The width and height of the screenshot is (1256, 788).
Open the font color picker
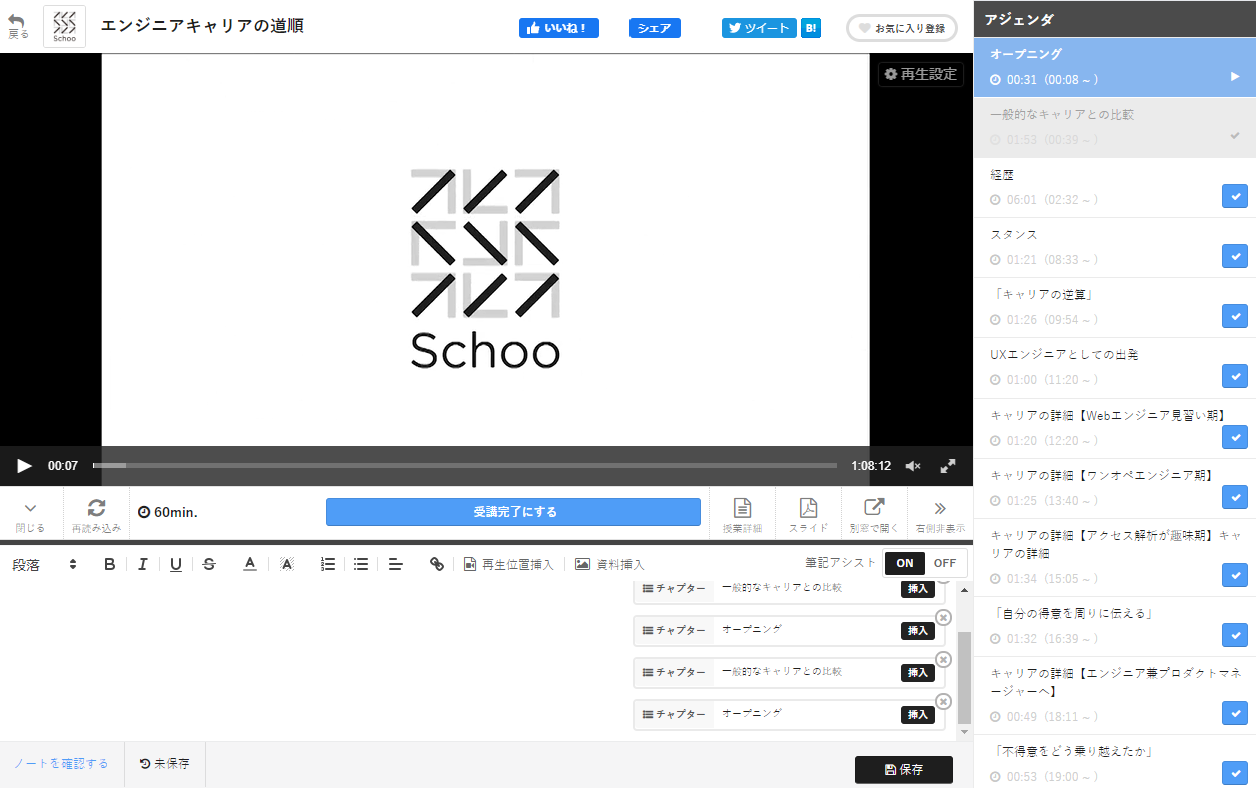(x=250, y=564)
